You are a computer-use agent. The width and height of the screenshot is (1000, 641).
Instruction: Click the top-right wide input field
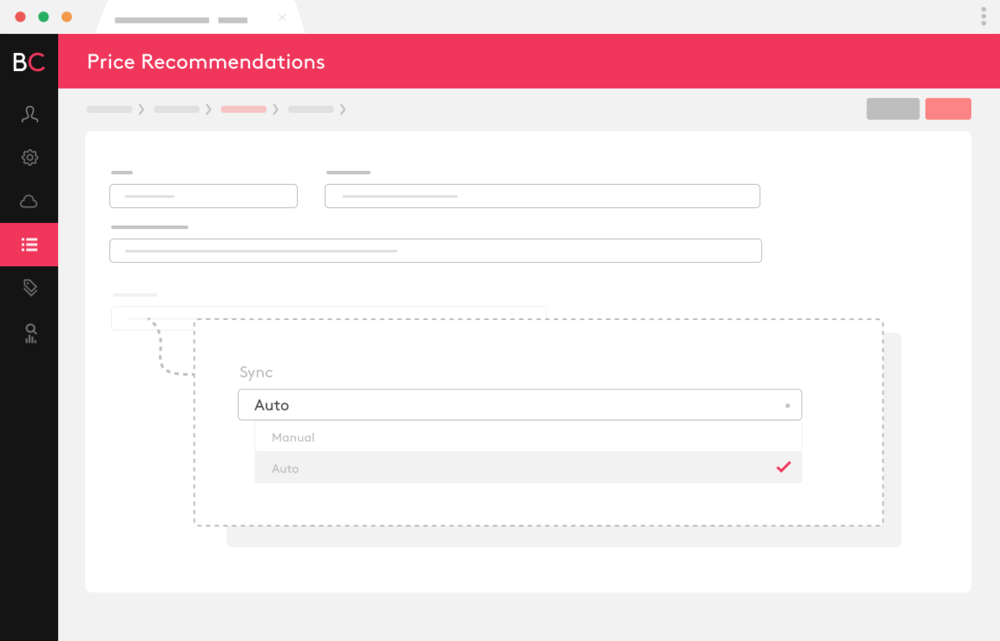[542, 196]
